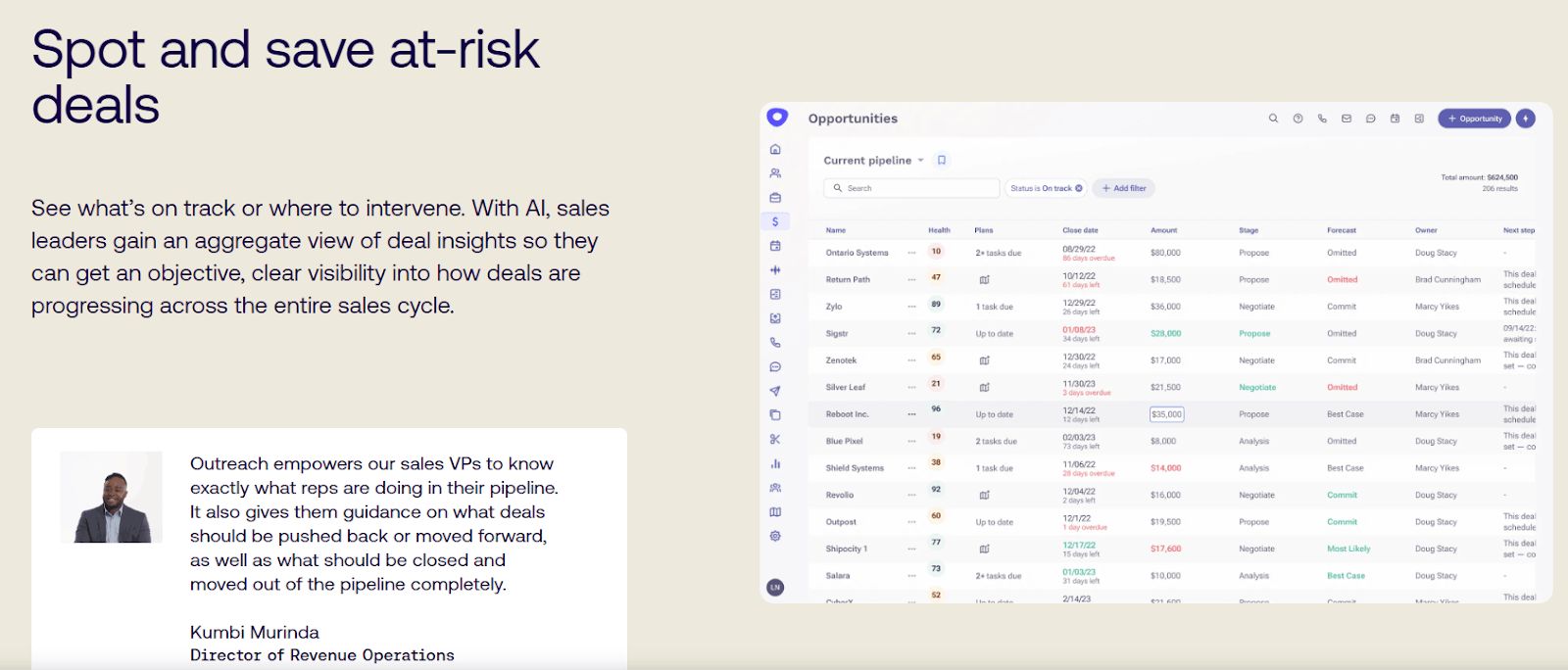Click the opportunities Search field
The height and width of the screenshot is (670, 1568).
[x=911, y=188]
